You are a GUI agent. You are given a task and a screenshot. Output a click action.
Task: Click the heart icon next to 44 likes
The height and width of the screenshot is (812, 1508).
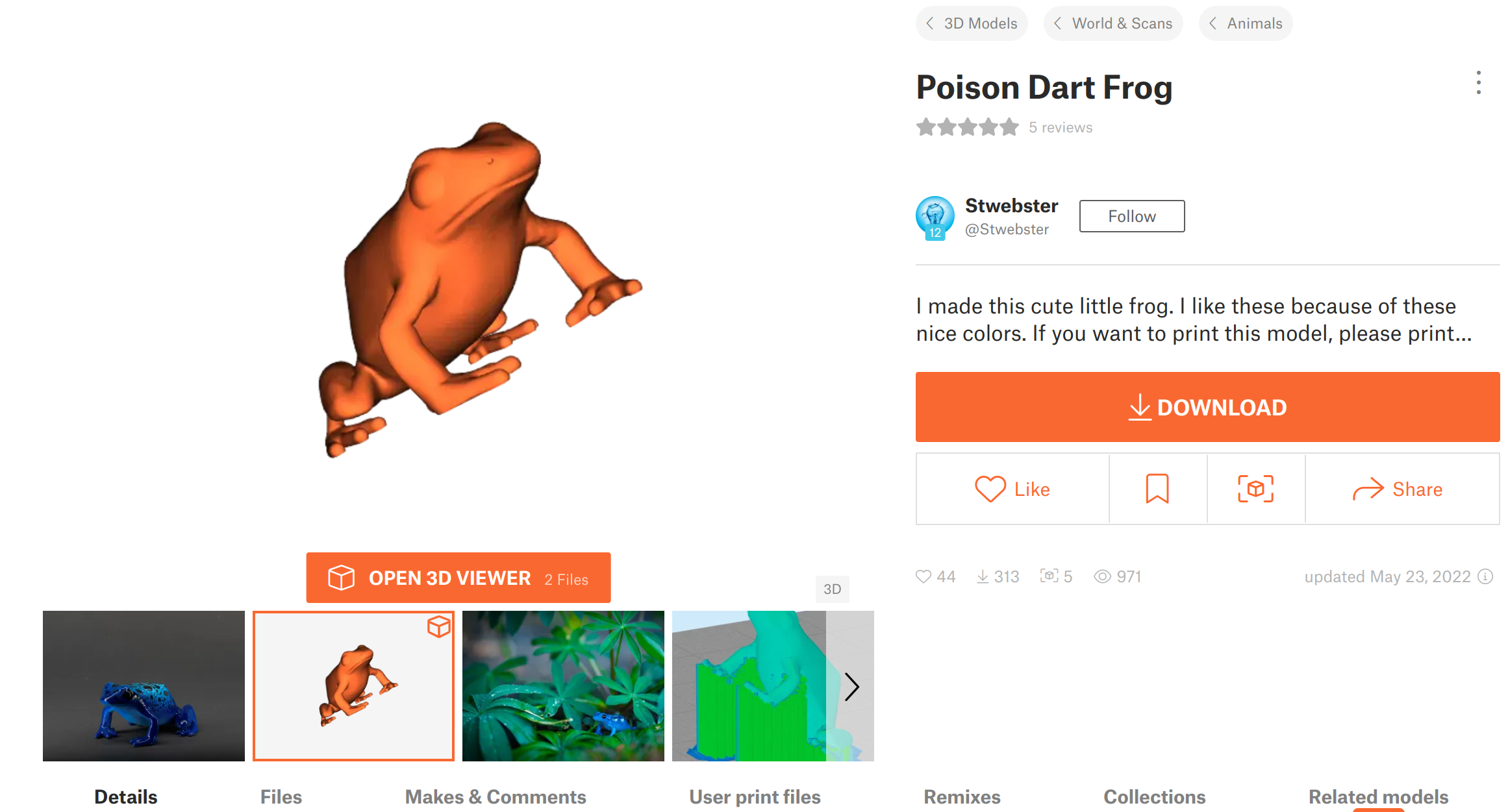[924, 576]
